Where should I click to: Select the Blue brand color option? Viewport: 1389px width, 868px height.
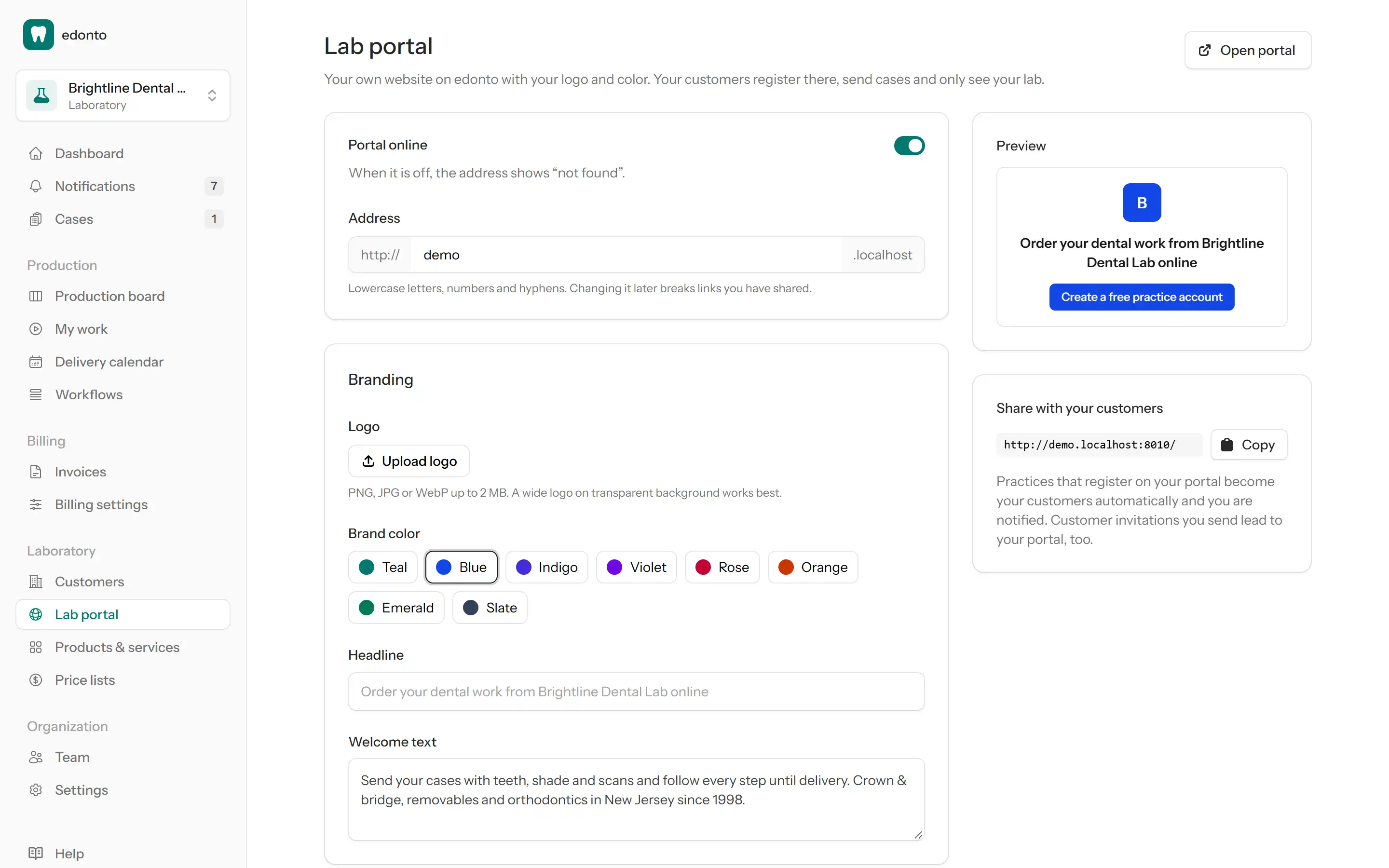point(461,567)
